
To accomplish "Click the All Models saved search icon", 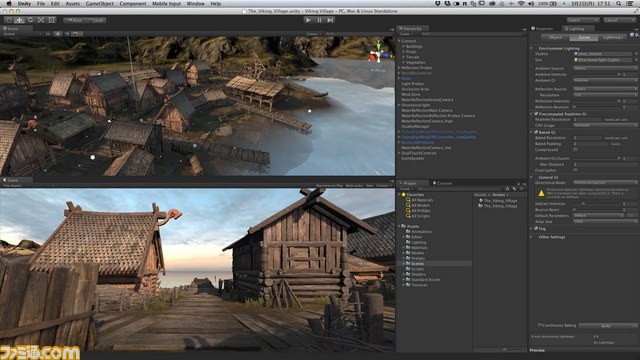I will [x=408, y=205].
